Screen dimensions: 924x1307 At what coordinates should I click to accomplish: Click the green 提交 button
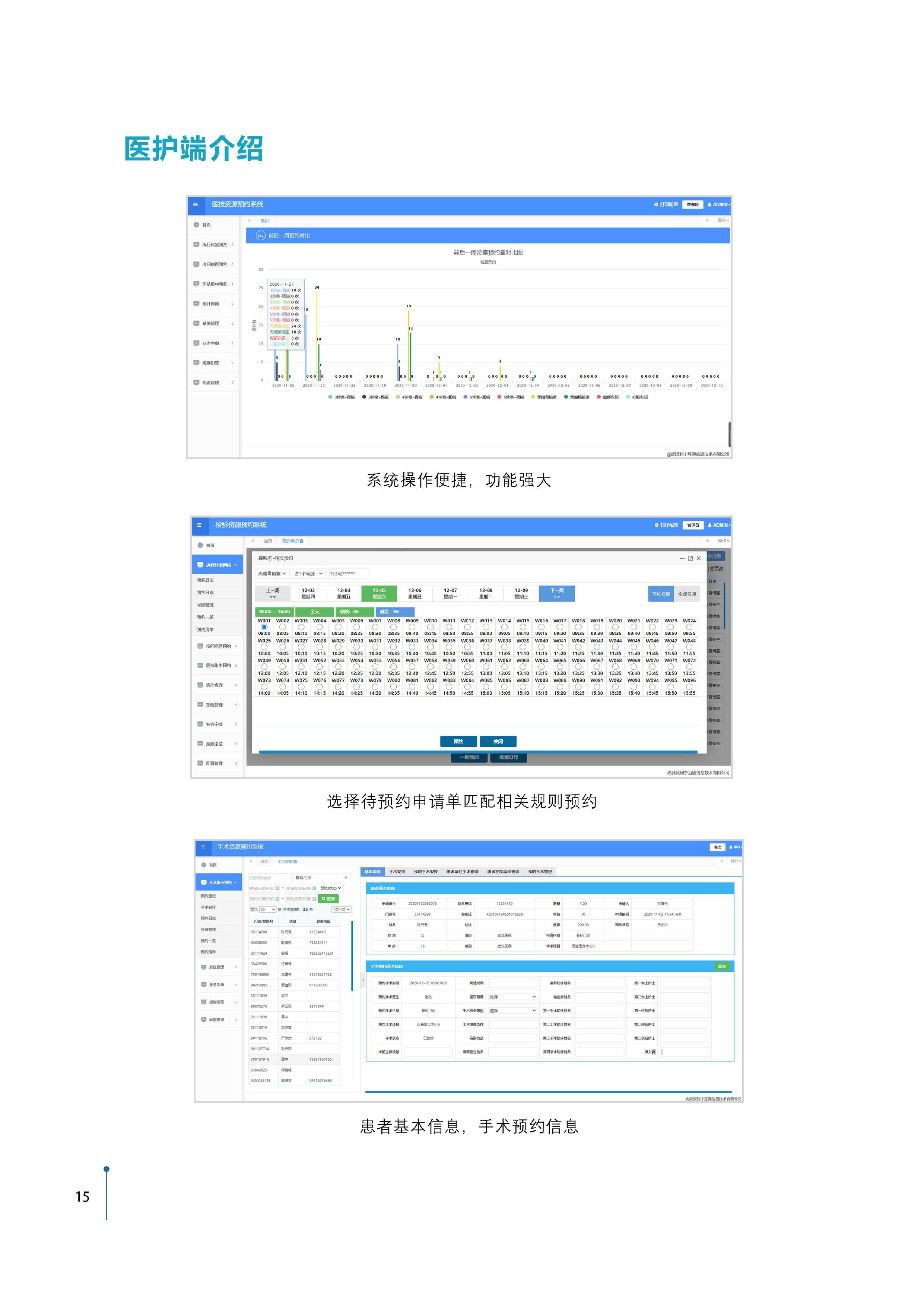click(722, 966)
